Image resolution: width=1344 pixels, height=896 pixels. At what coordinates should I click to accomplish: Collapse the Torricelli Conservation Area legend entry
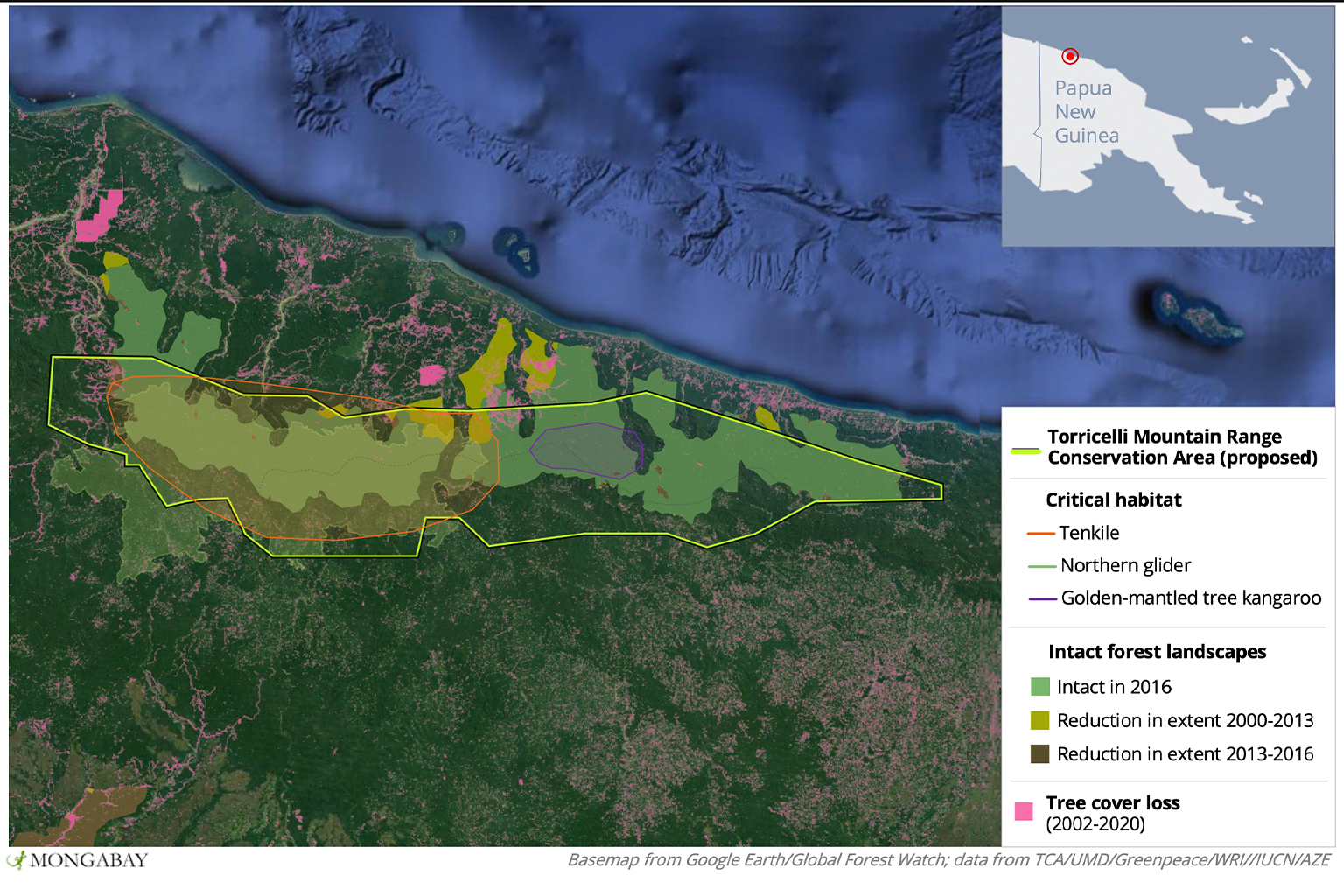click(x=1181, y=446)
